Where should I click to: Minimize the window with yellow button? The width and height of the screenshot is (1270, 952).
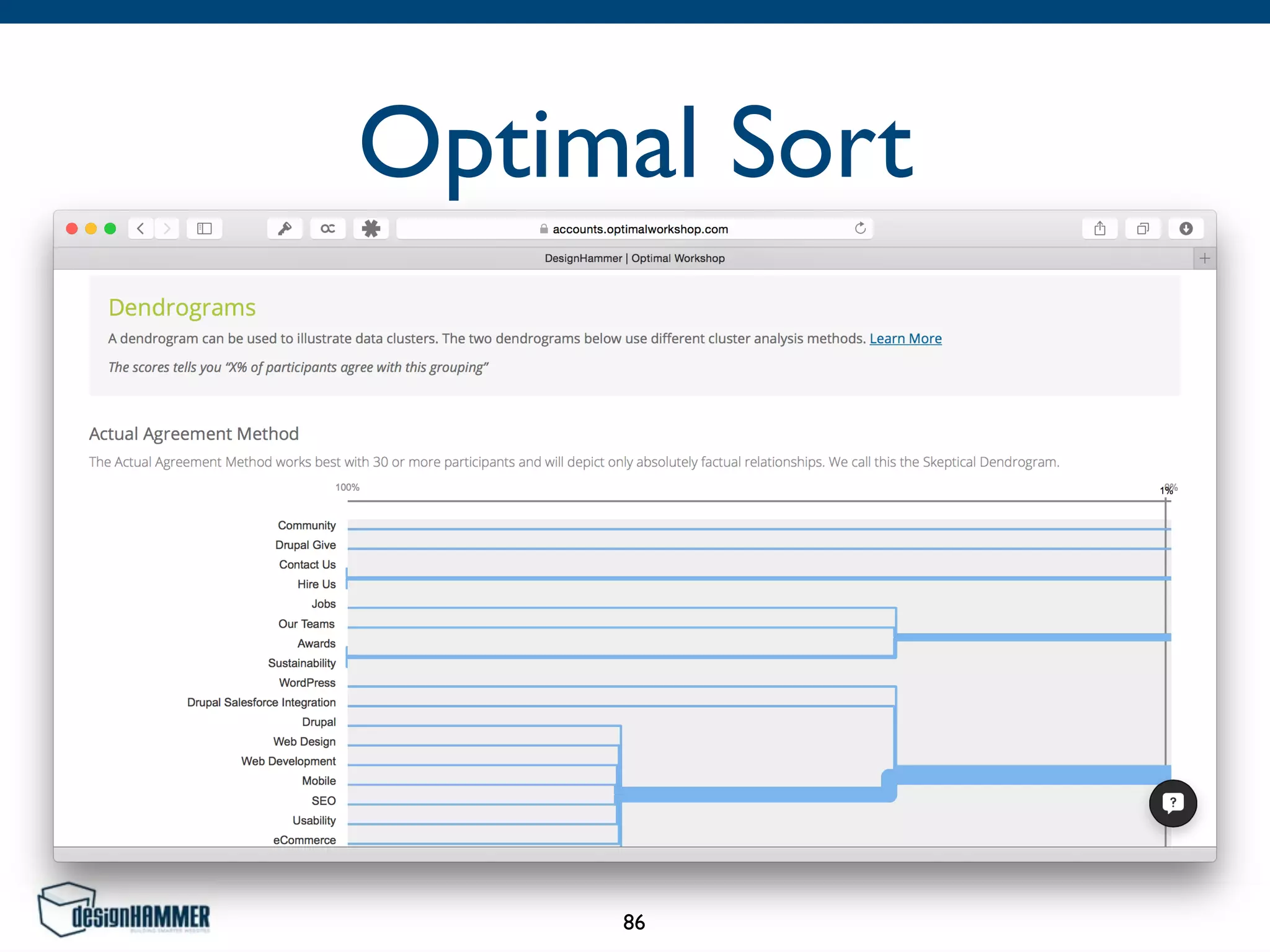(91, 229)
